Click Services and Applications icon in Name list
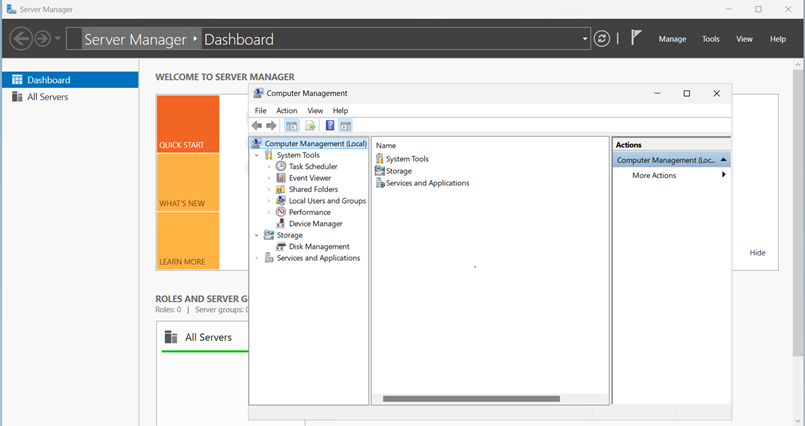The image size is (805, 426). pos(380,183)
